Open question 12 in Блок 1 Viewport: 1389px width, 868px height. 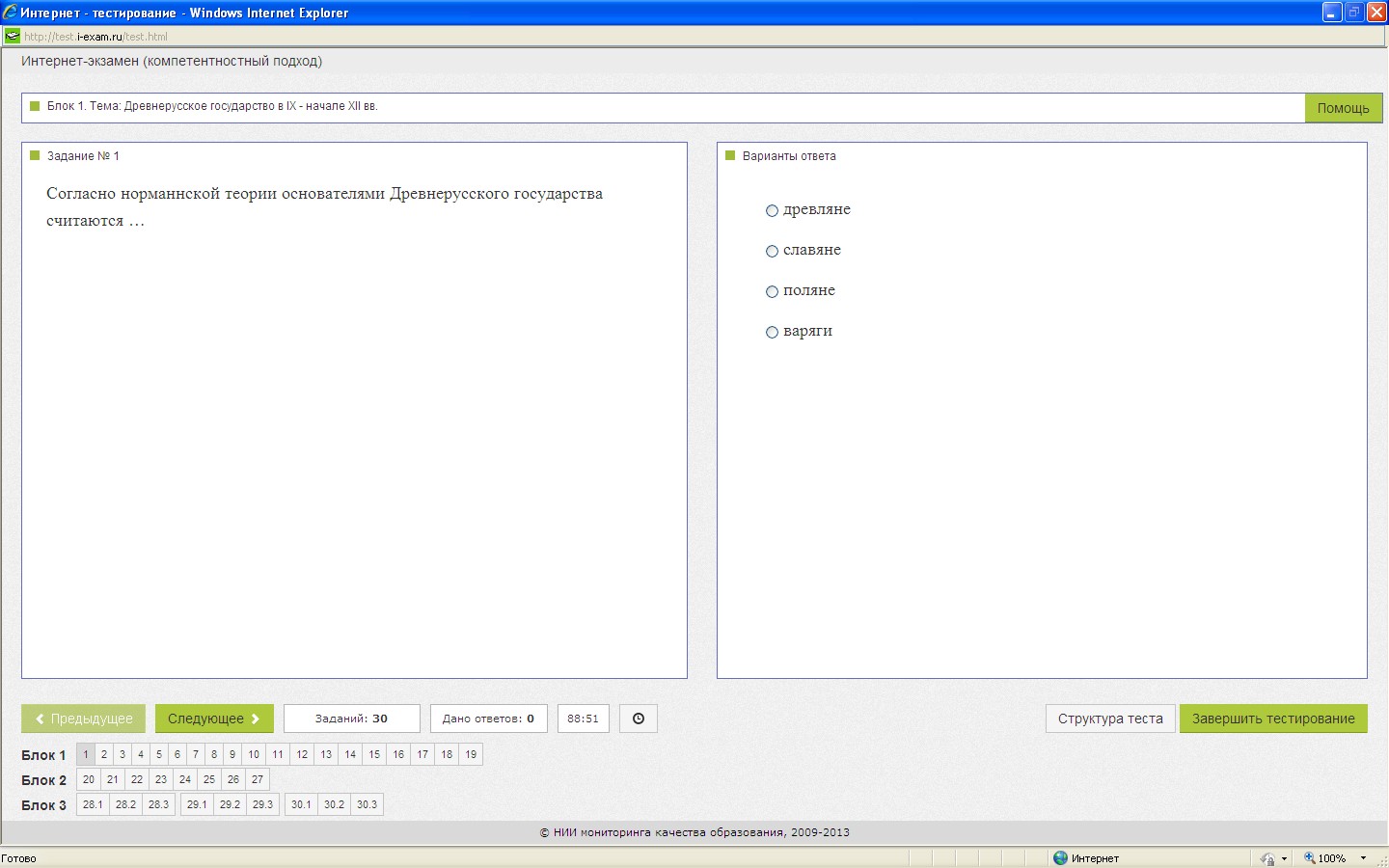(x=302, y=754)
